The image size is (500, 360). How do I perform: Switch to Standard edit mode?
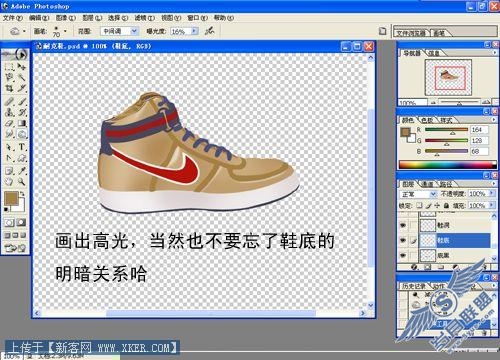coord(9,222)
